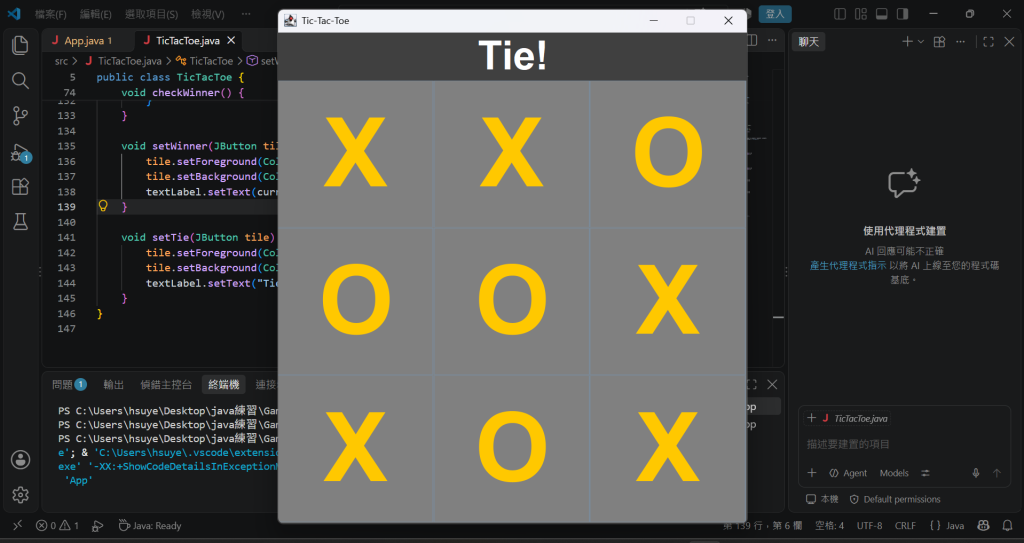Open the Explorer view in activity bar
The width and height of the screenshot is (1024, 543).
(x=20, y=45)
